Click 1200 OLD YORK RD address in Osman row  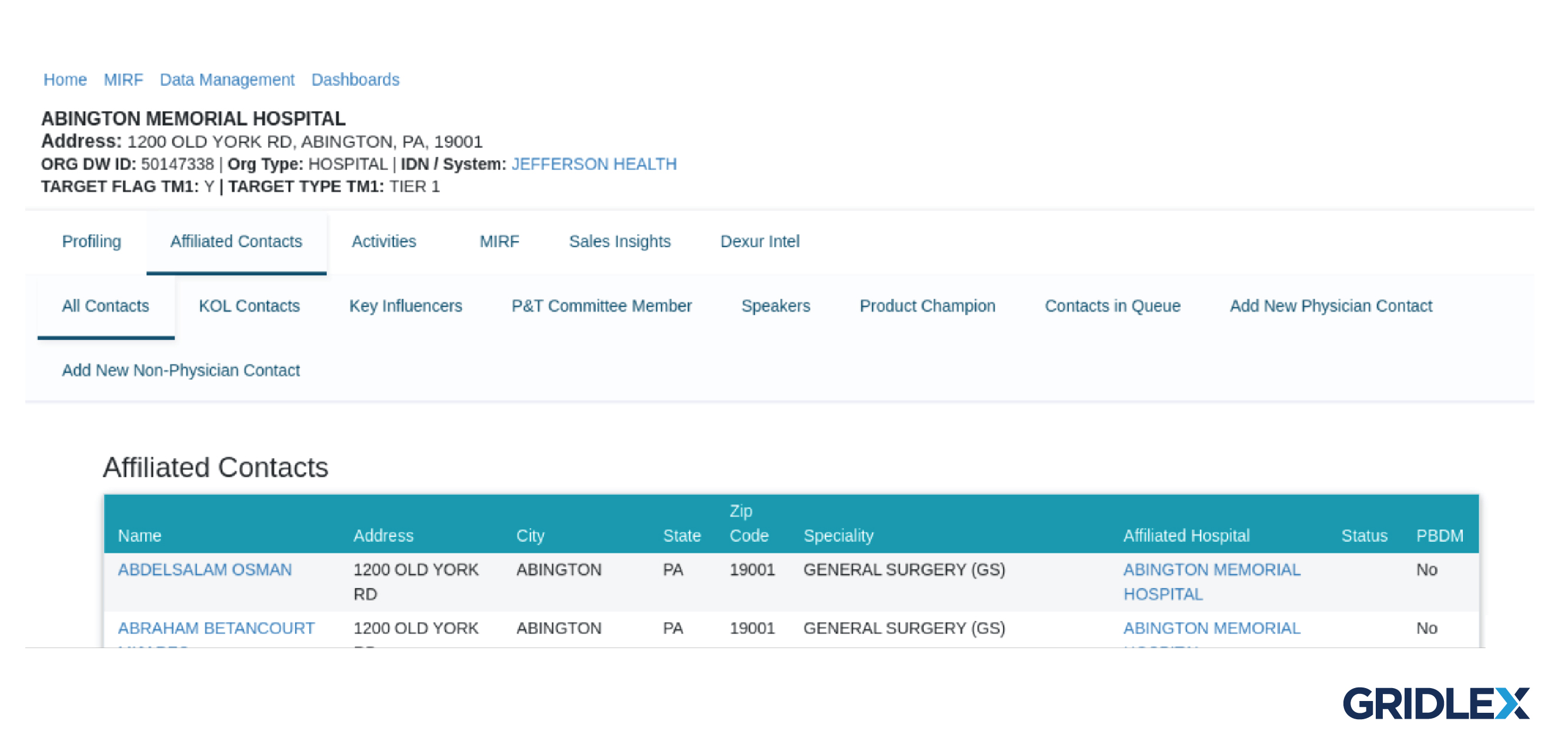tap(416, 582)
